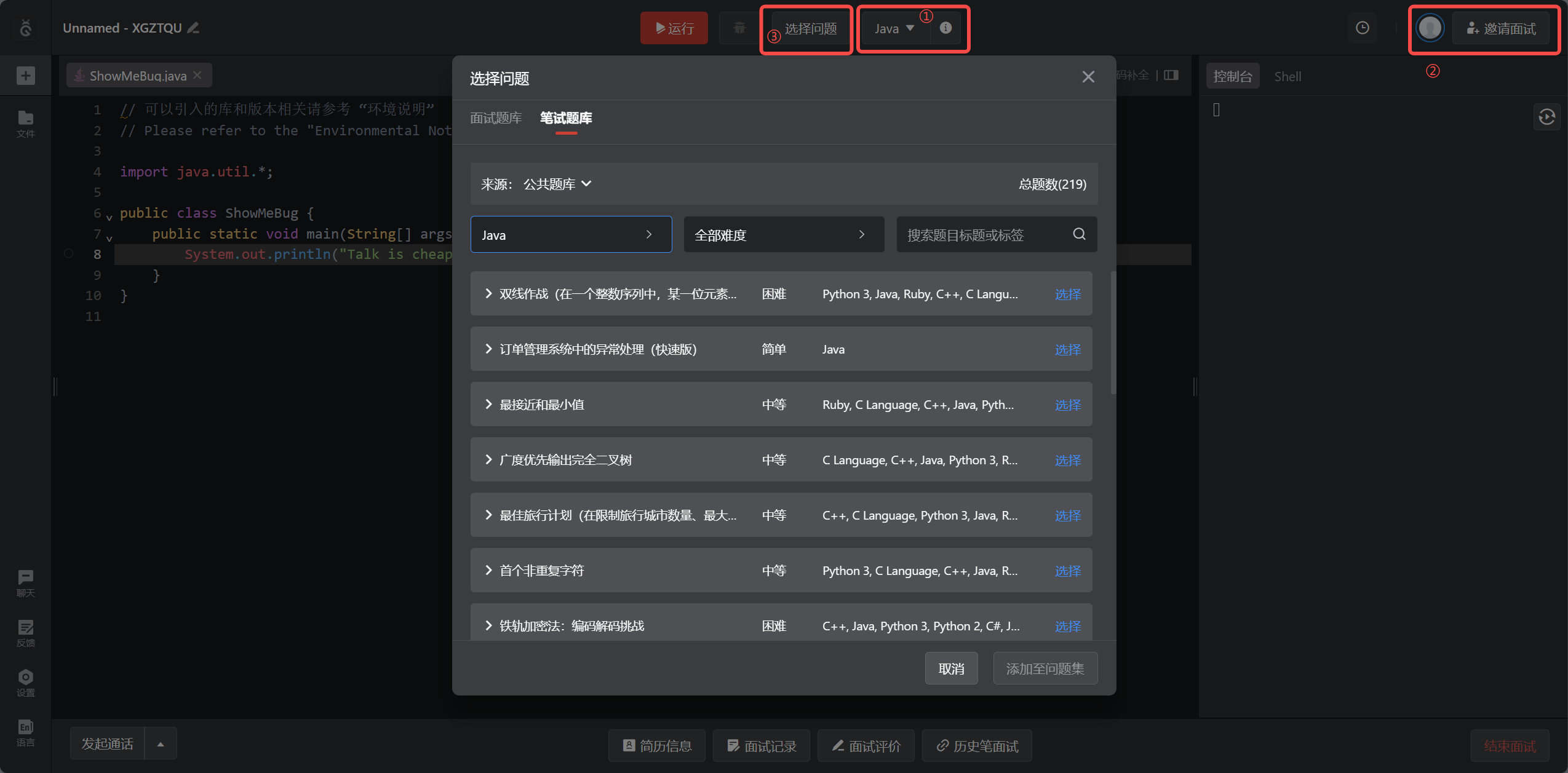Screen dimensions: 1568x773
Task: Open the Java language filter dropdown
Action: (570, 234)
